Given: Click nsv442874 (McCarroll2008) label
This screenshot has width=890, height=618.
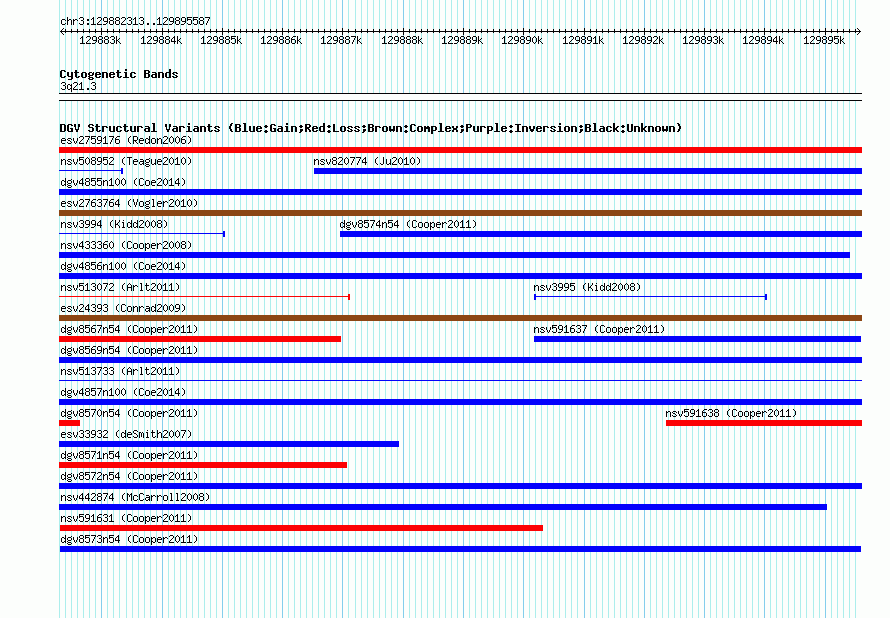Looking at the screenshot, I should click(135, 497).
